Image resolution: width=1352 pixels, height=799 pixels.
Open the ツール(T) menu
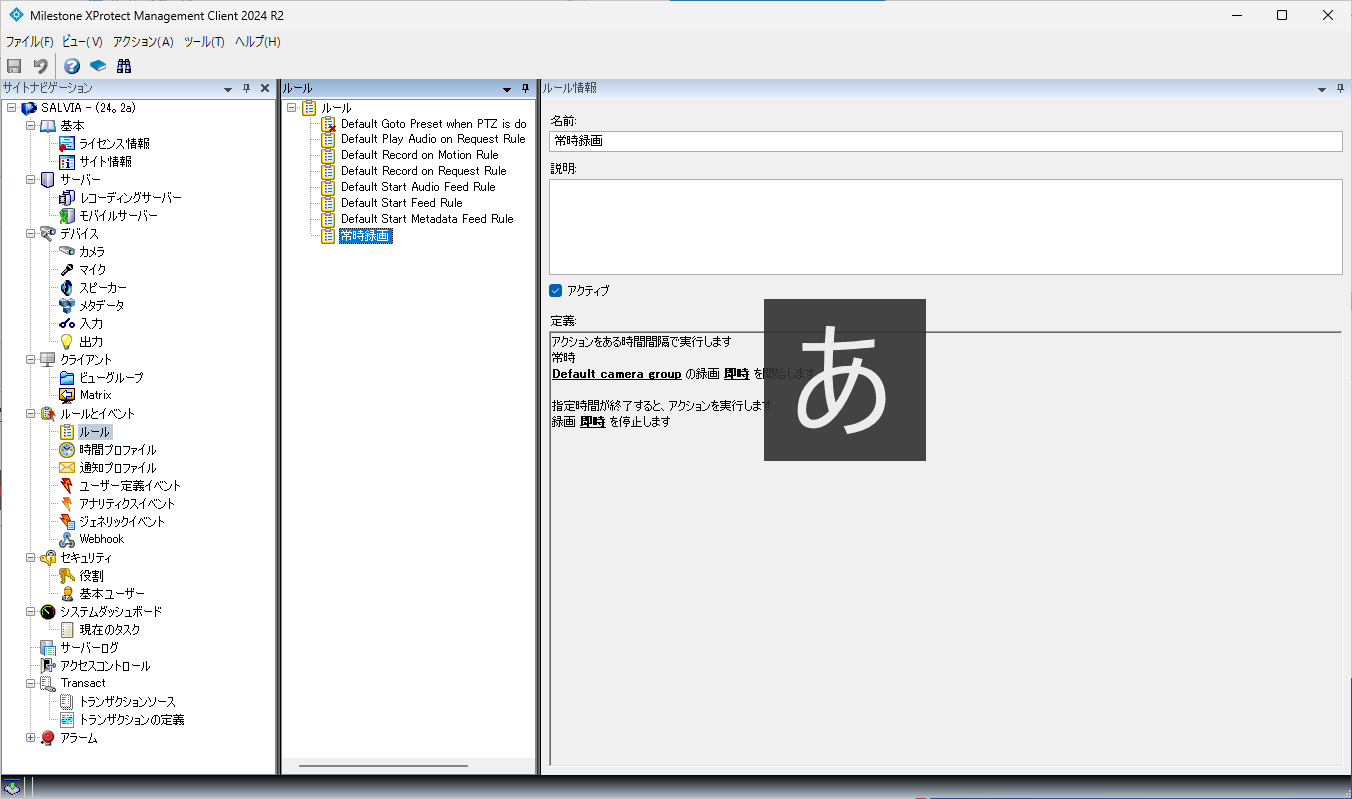[x=204, y=42]
